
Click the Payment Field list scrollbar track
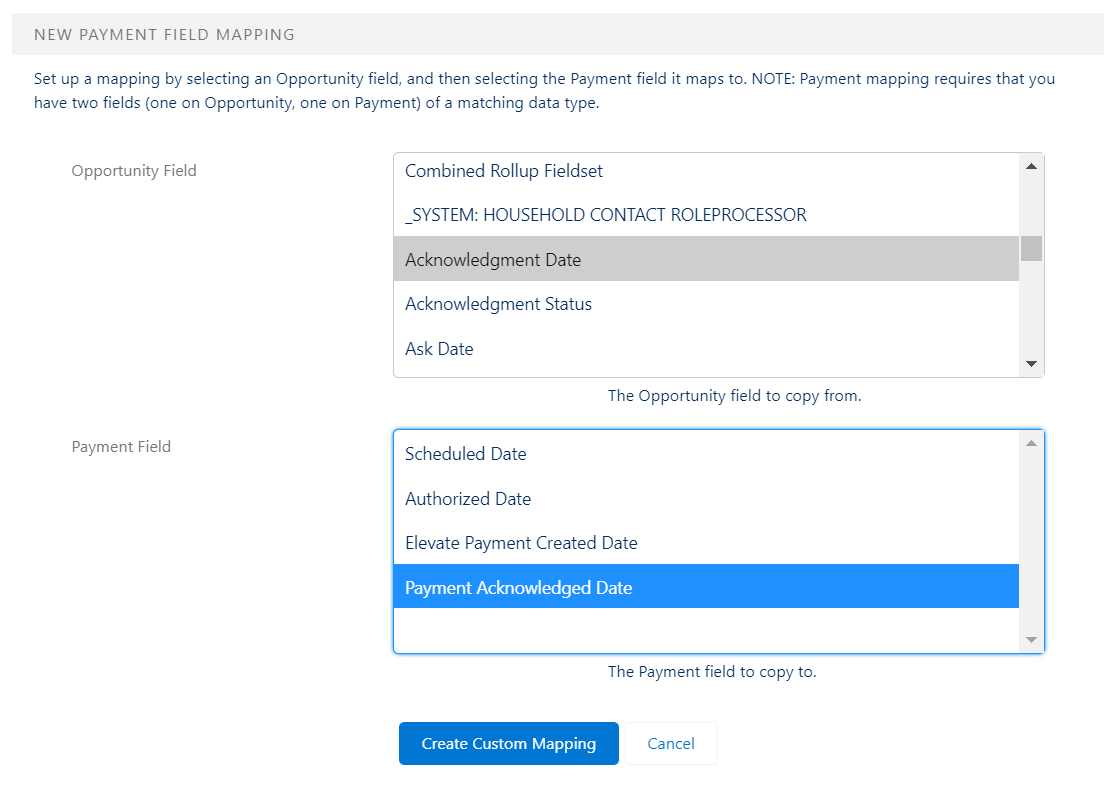click(1031, 540)
